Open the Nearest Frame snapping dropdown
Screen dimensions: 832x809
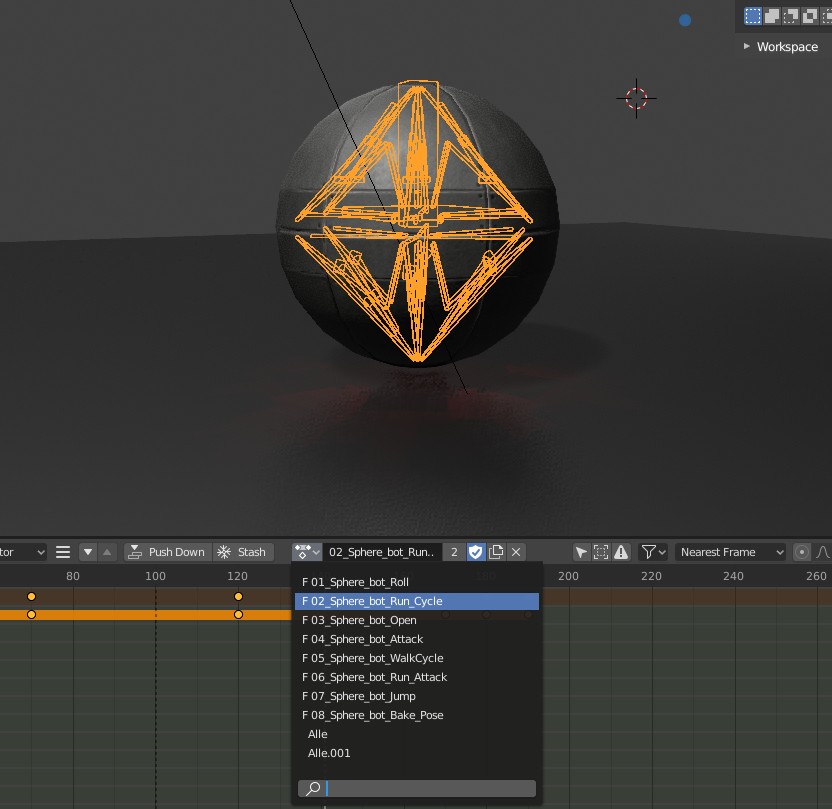(x=731, y=552)
